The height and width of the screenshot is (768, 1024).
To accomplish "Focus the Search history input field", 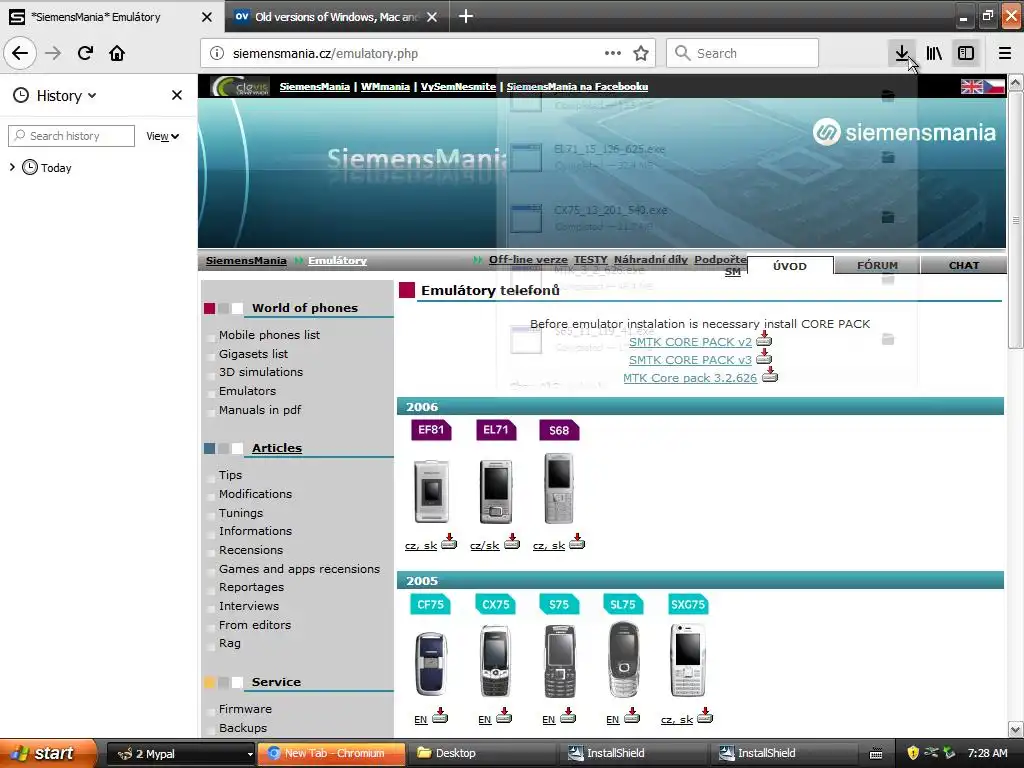I will coord(71,136).
